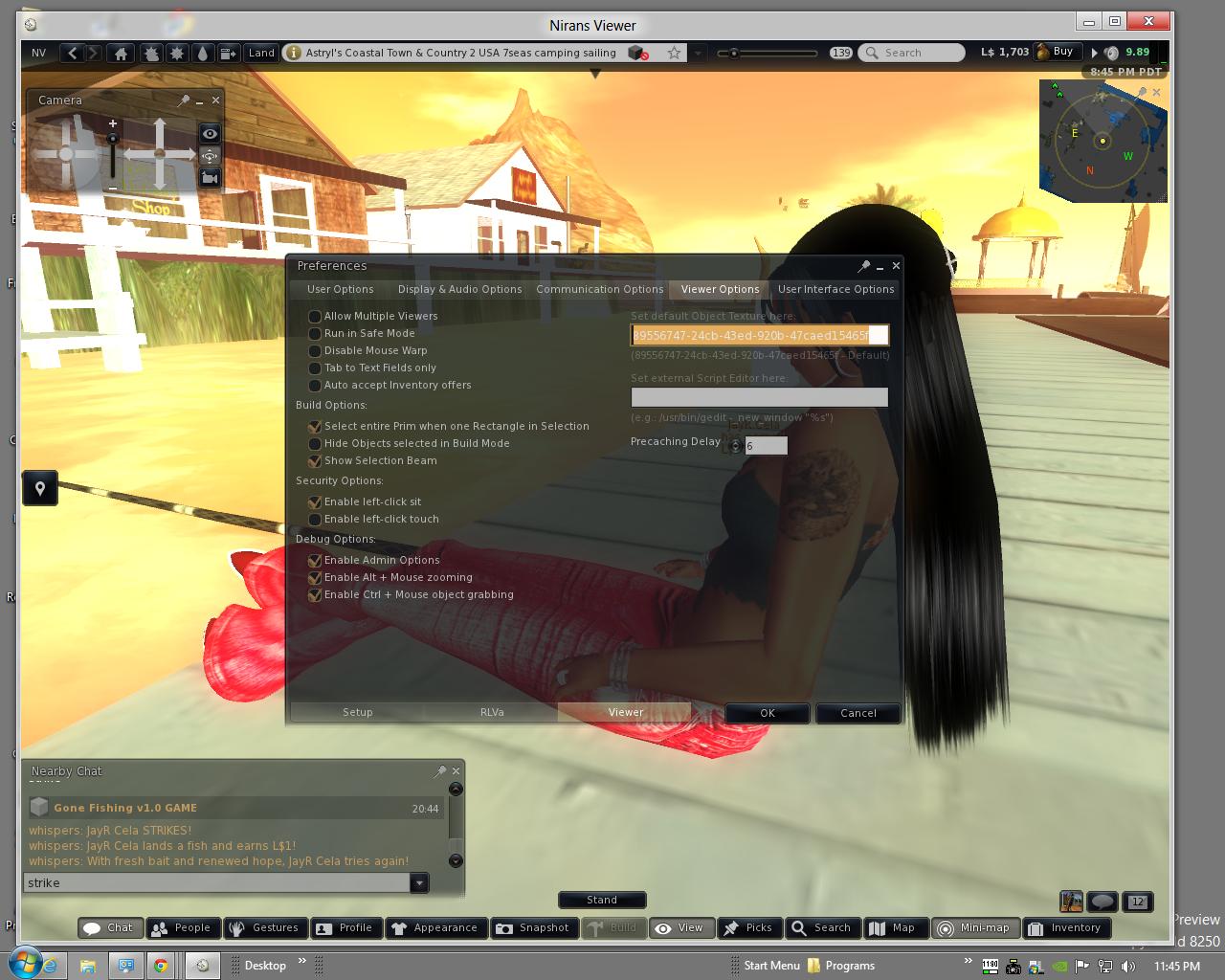Click the Mini-map compass thumbnail
This screenshot has width=1225, height=980.
coord(1102,141)
